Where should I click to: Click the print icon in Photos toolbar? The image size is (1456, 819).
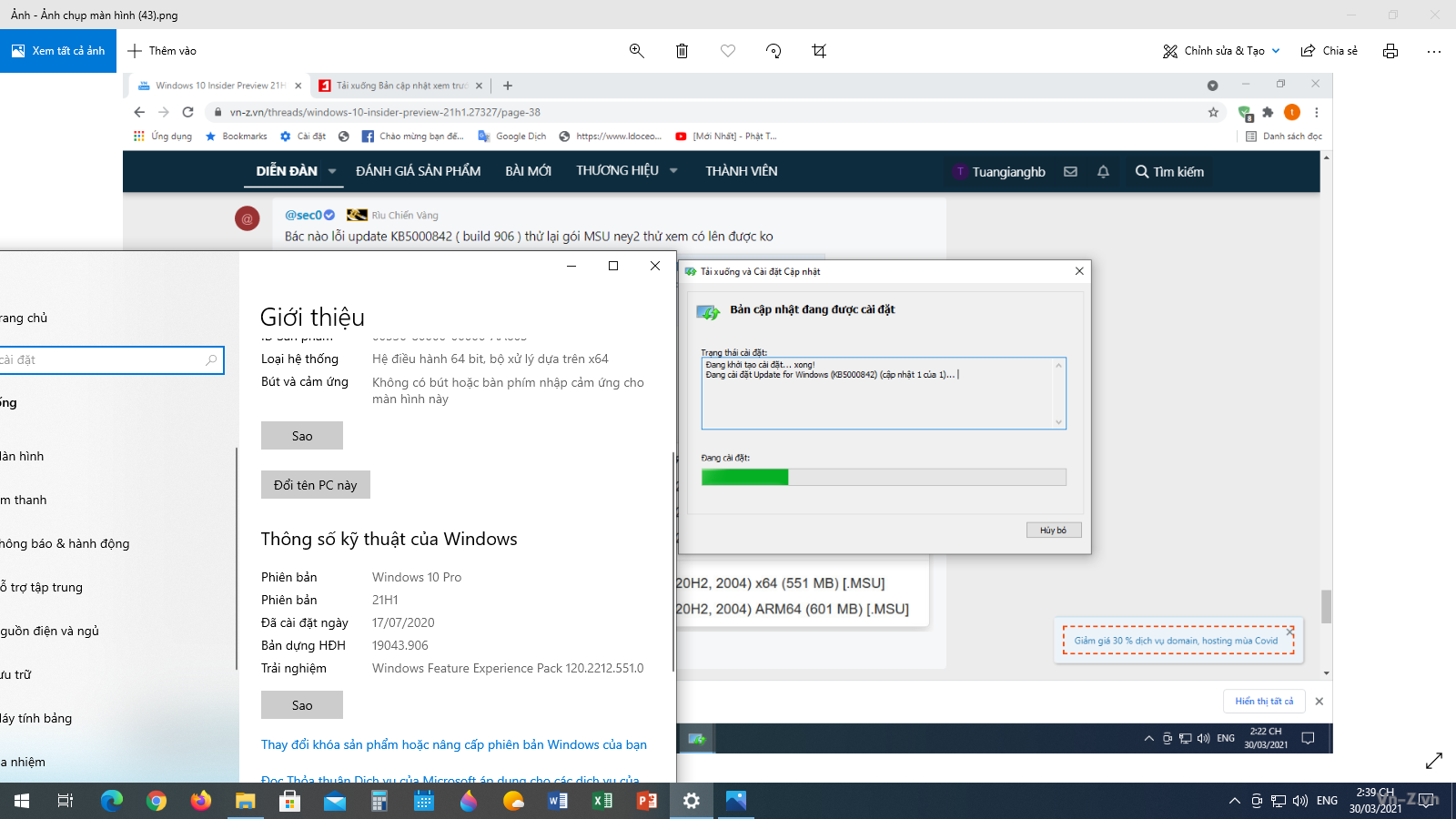pos(1390,51)
